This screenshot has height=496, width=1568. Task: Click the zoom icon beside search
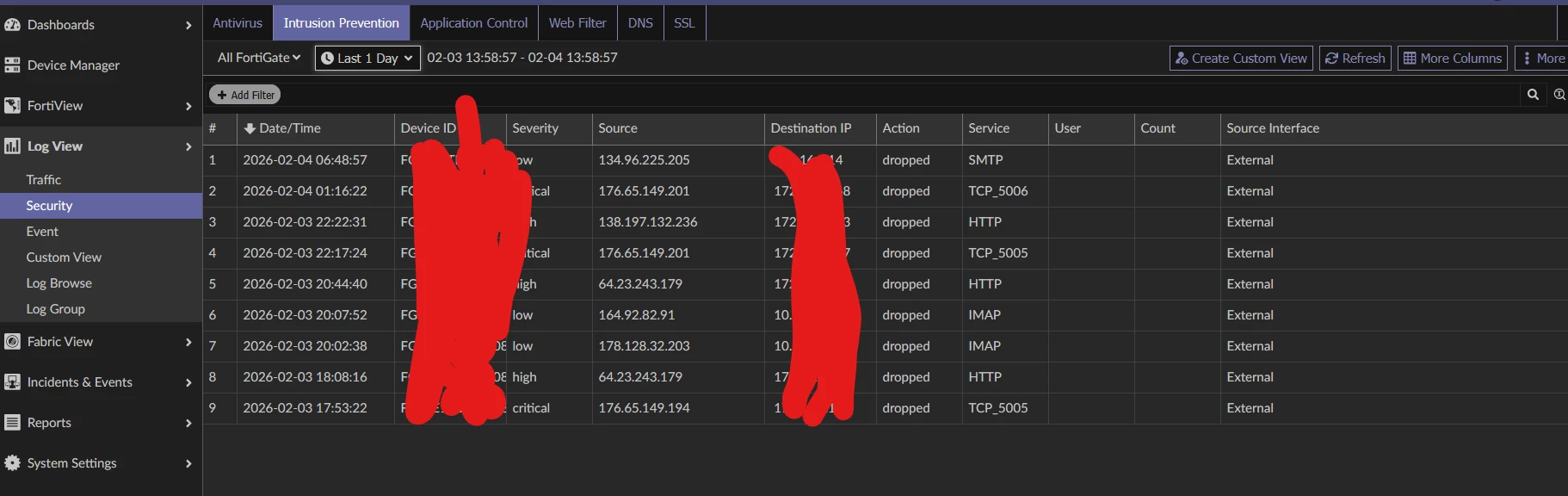pyautogui.click(x=1559, y=95)
